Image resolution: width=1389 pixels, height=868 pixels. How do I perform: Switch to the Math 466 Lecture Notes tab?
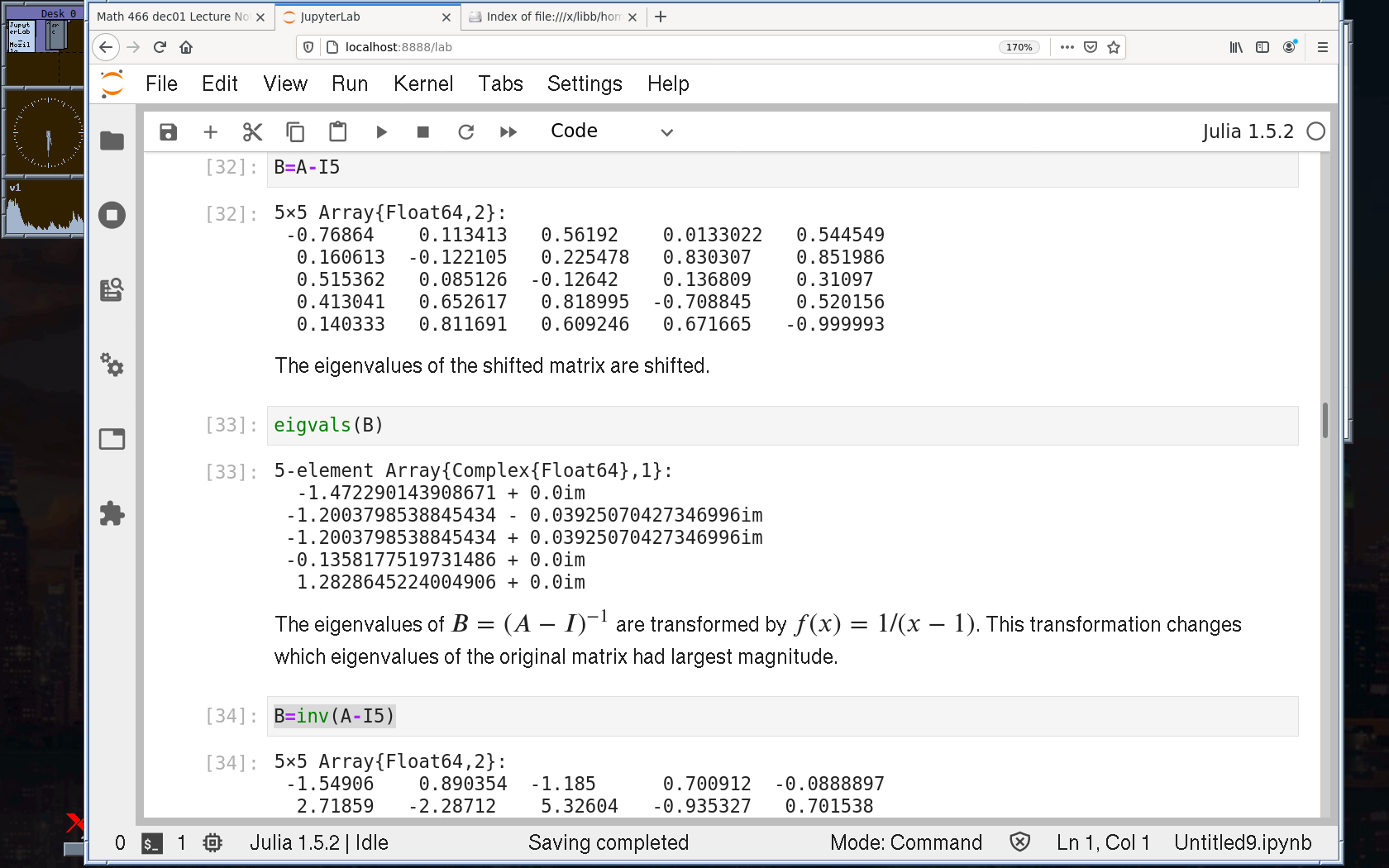coord(174,17)
